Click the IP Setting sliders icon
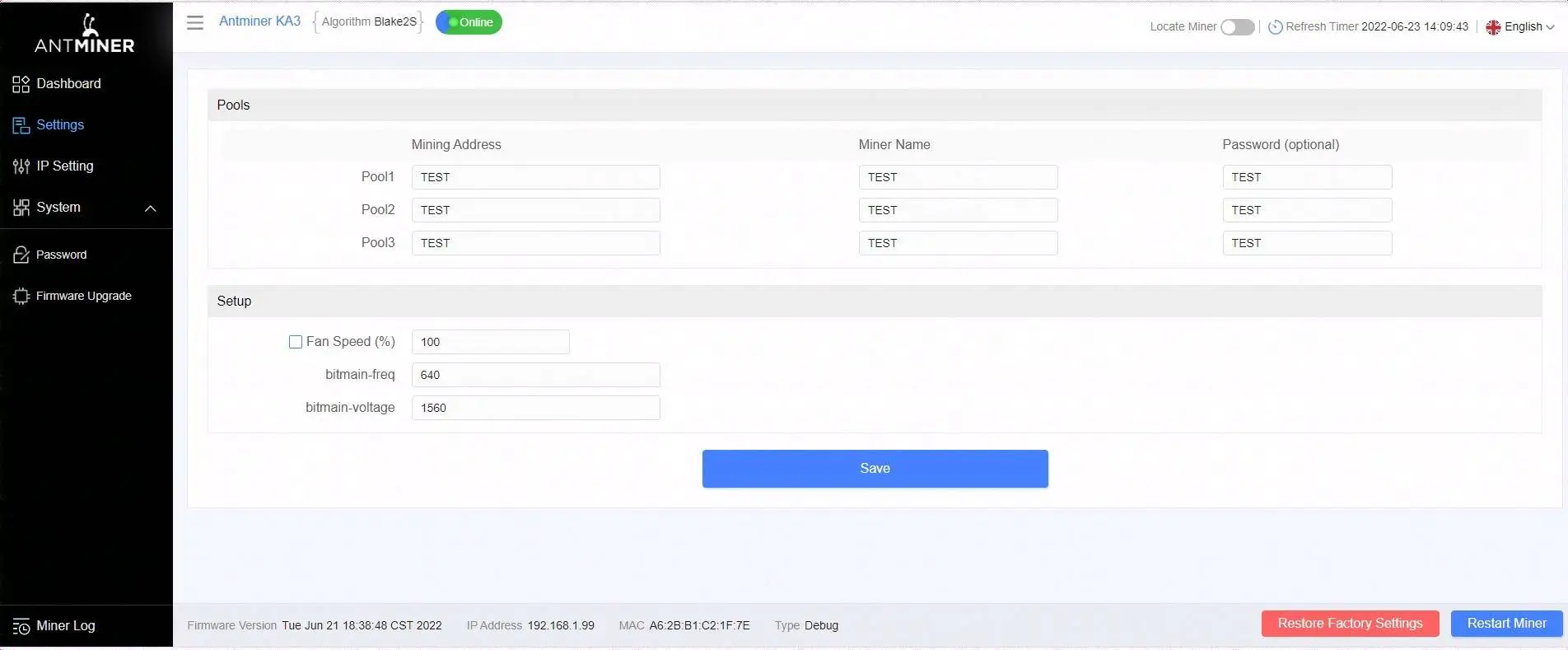The width and height of the screenshot is (1568, 650). click(x=21, y=166)
